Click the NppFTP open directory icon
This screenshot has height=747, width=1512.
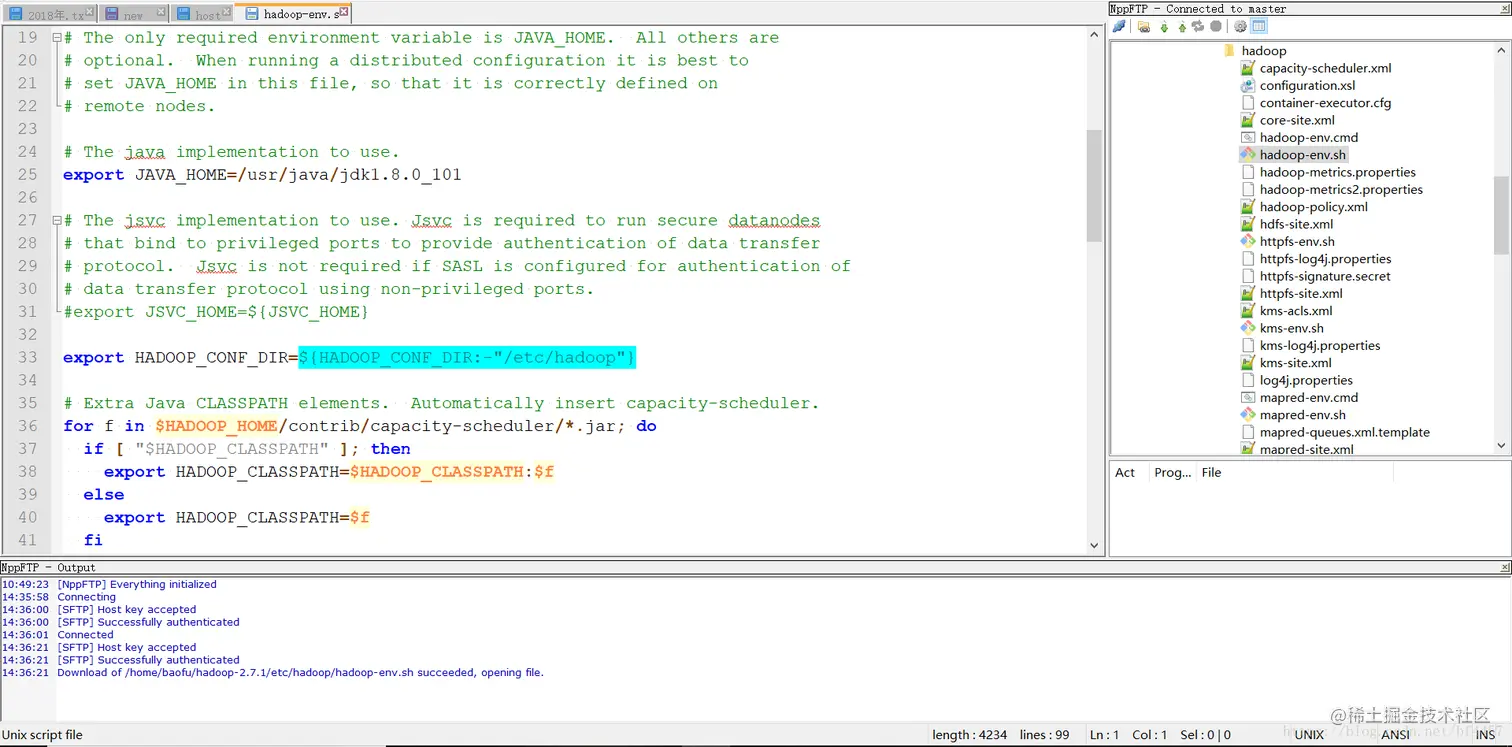pos(1144,27)
